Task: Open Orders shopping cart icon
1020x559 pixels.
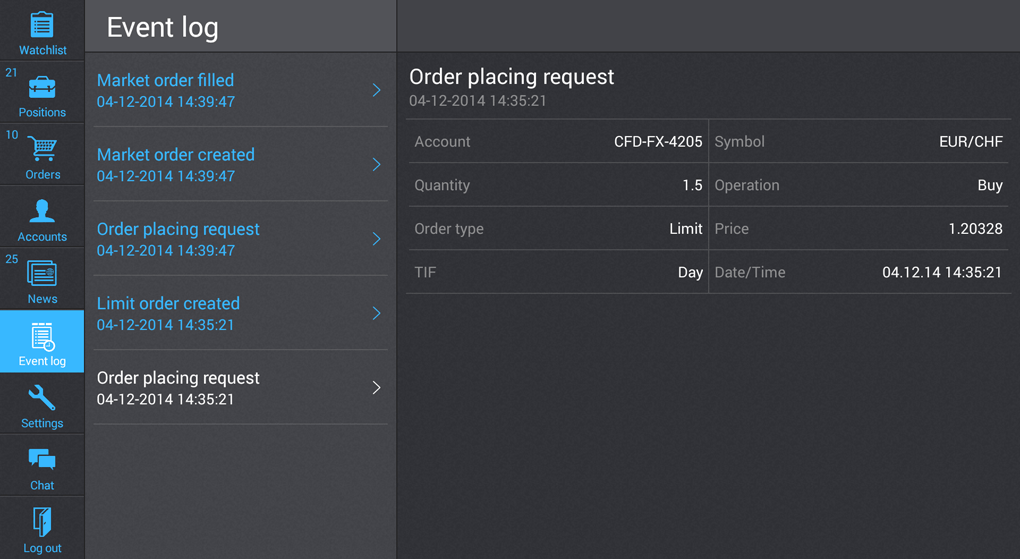Action: pos(42,150)
